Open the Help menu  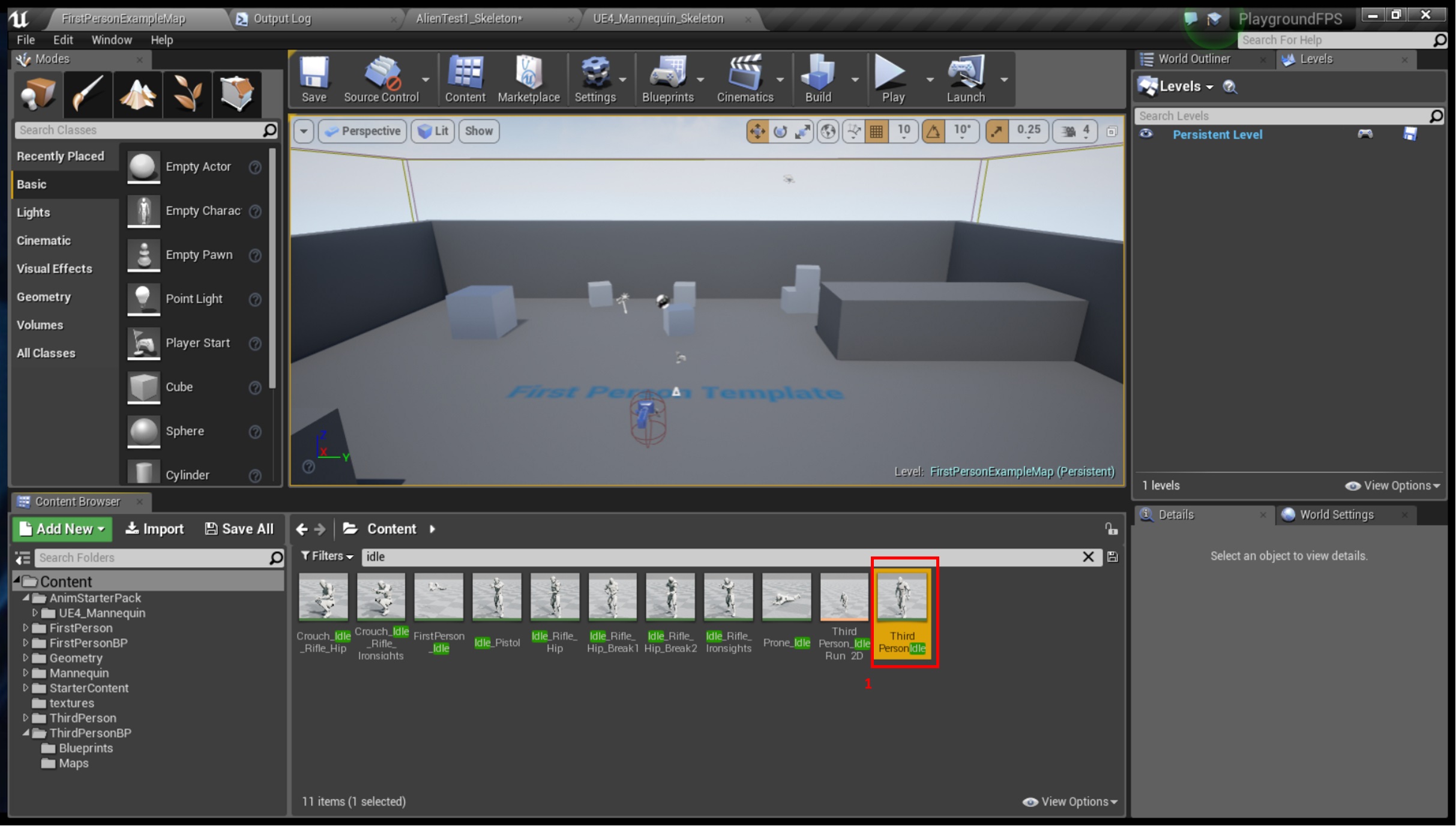click(161, 40)
